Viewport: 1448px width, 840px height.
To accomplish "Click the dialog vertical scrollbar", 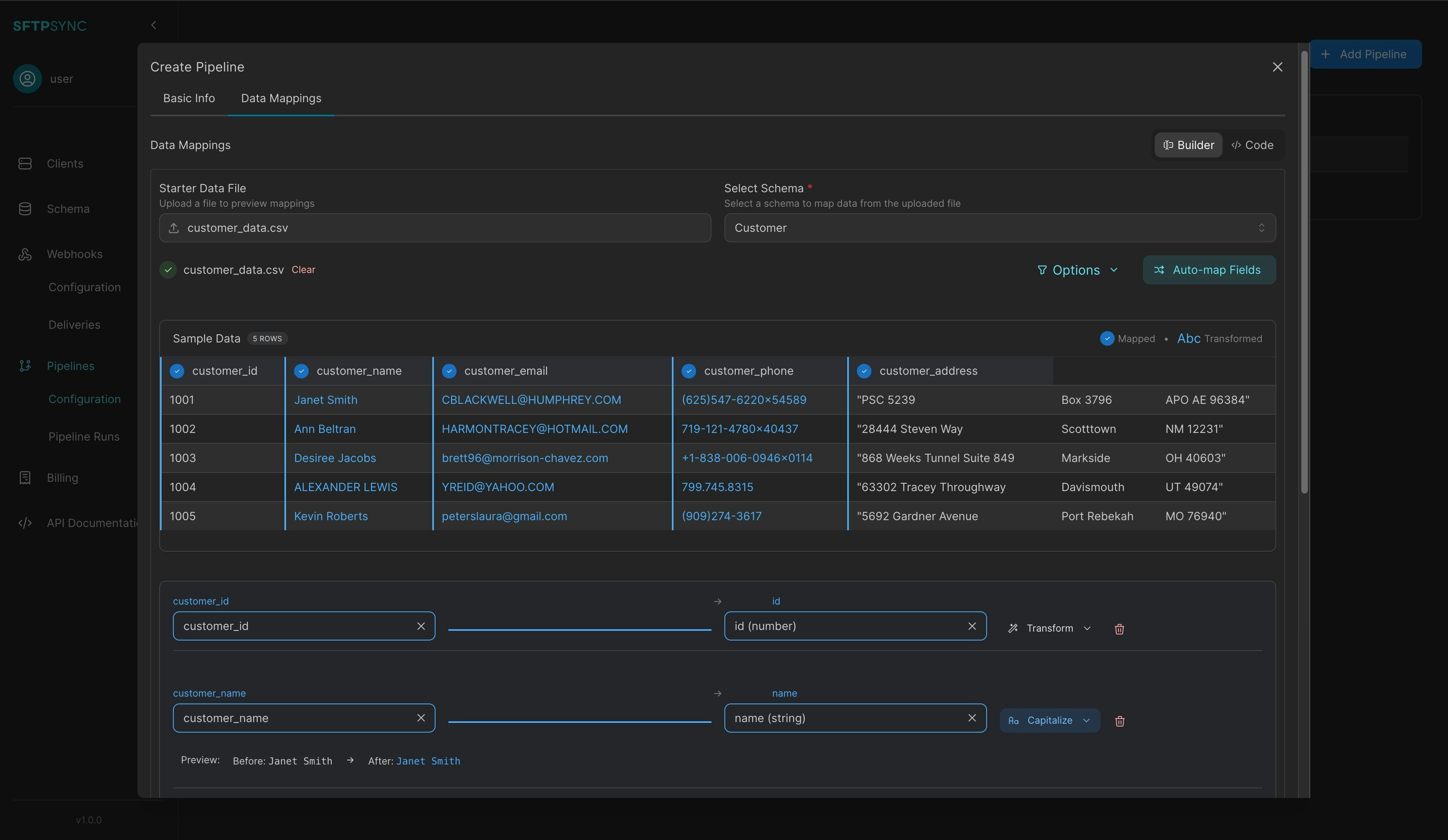I will 1304,272.
